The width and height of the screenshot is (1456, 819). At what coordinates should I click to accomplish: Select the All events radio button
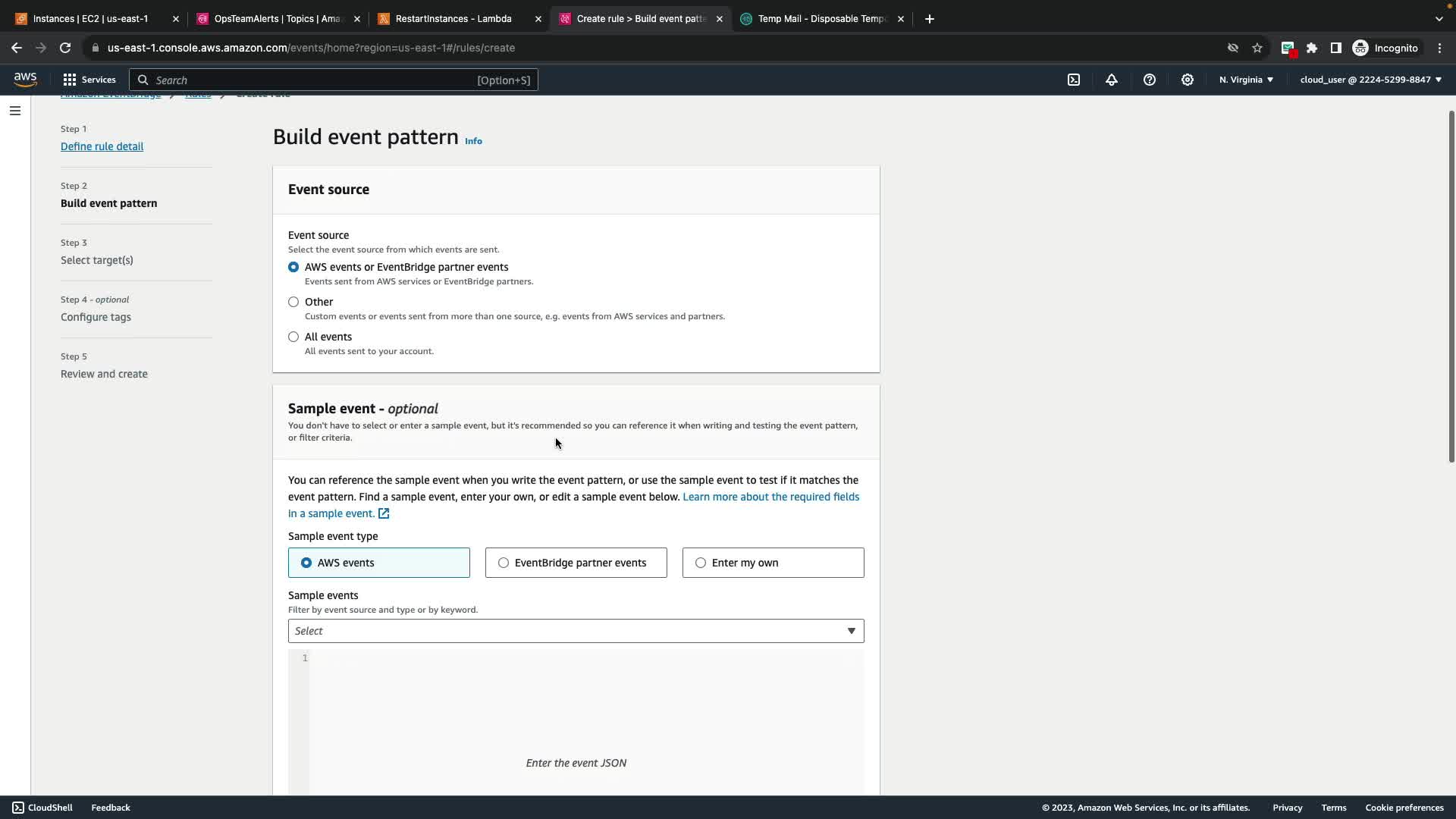(293, 337)
